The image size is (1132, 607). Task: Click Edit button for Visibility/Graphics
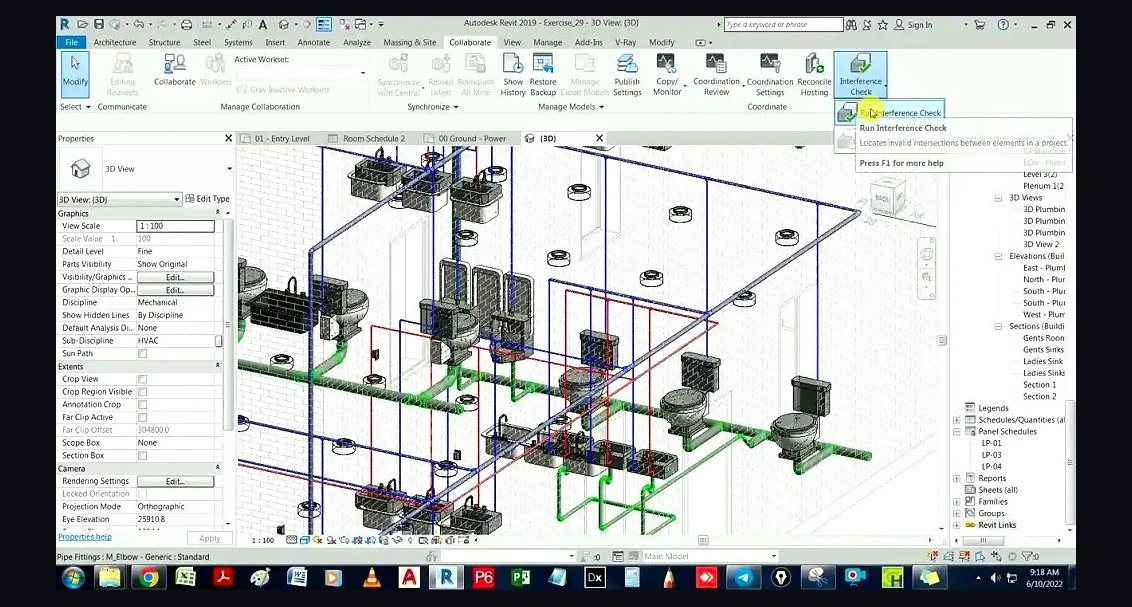(x=175, y=277)
